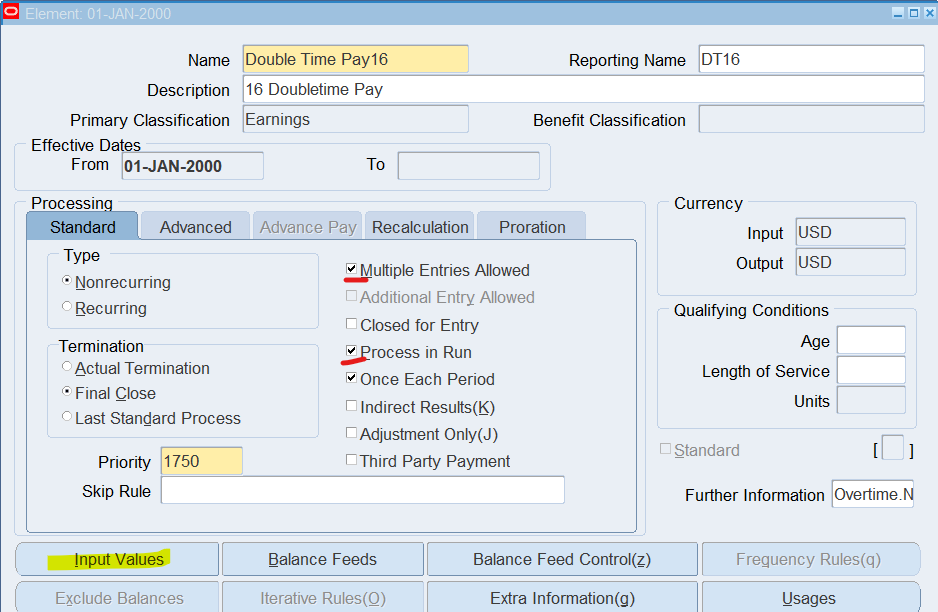Image resolution: width=938 pixels, height=612 pixels.
Task: Focus the Age qualifying condition field
Action: (x=870, y=341)
